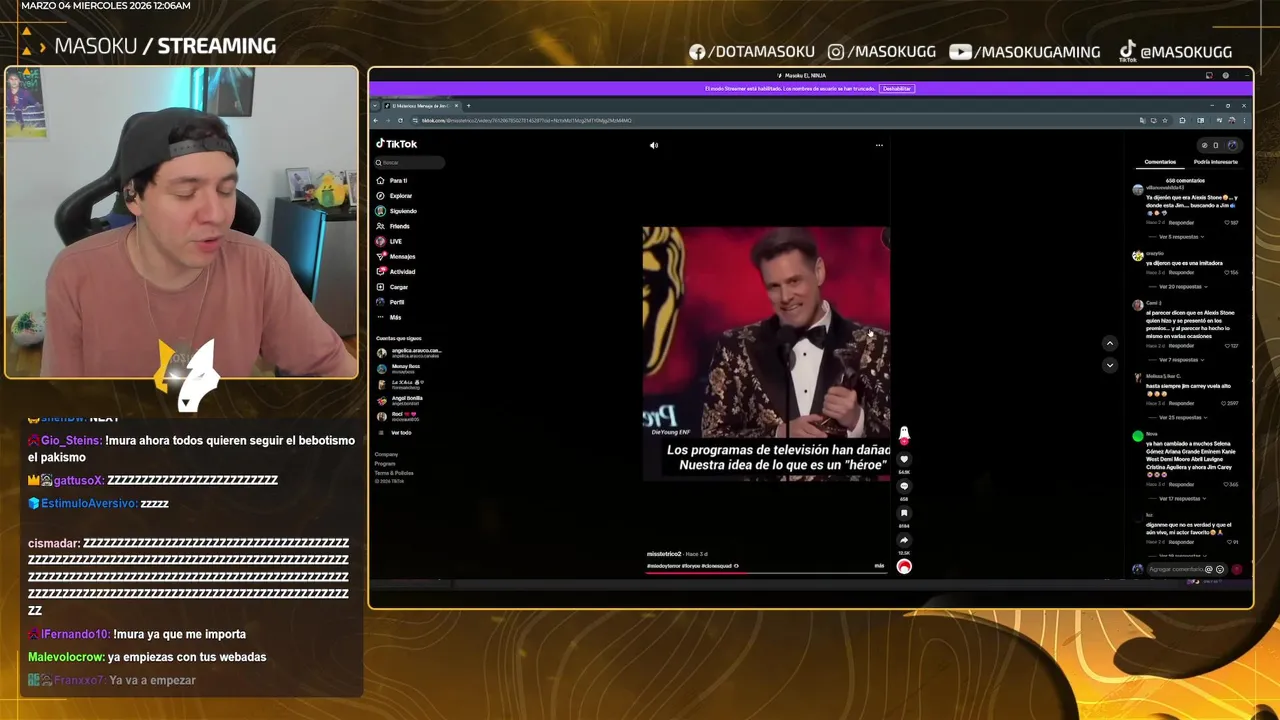Image resolution: width=1280 pixels, height=720 pixels.
Task: Open the browser three-dot menu
Action: tap(1244, 120)
